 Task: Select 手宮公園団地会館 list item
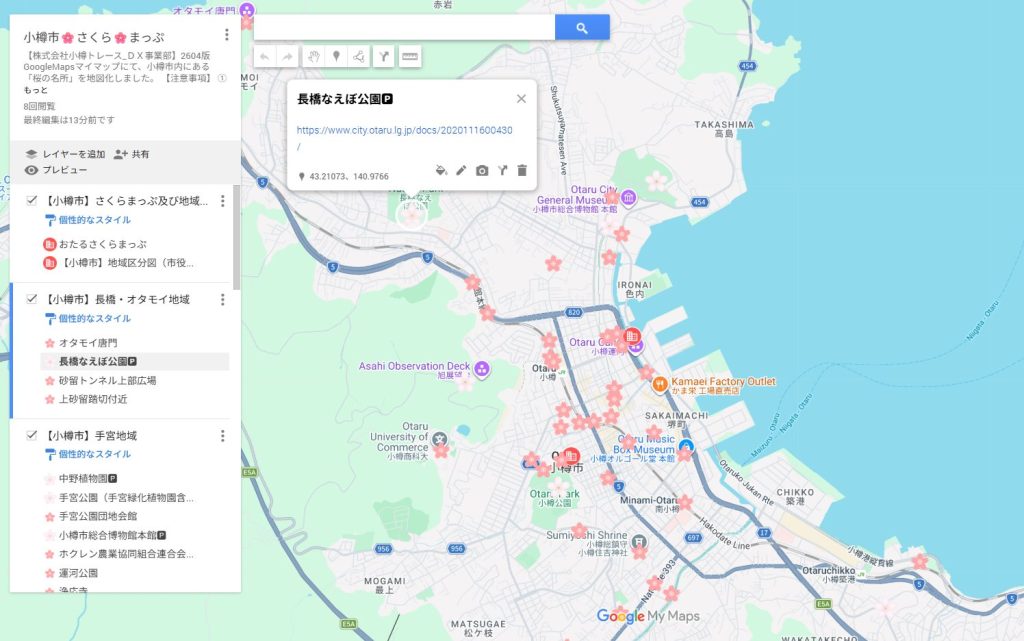[135, 516]
